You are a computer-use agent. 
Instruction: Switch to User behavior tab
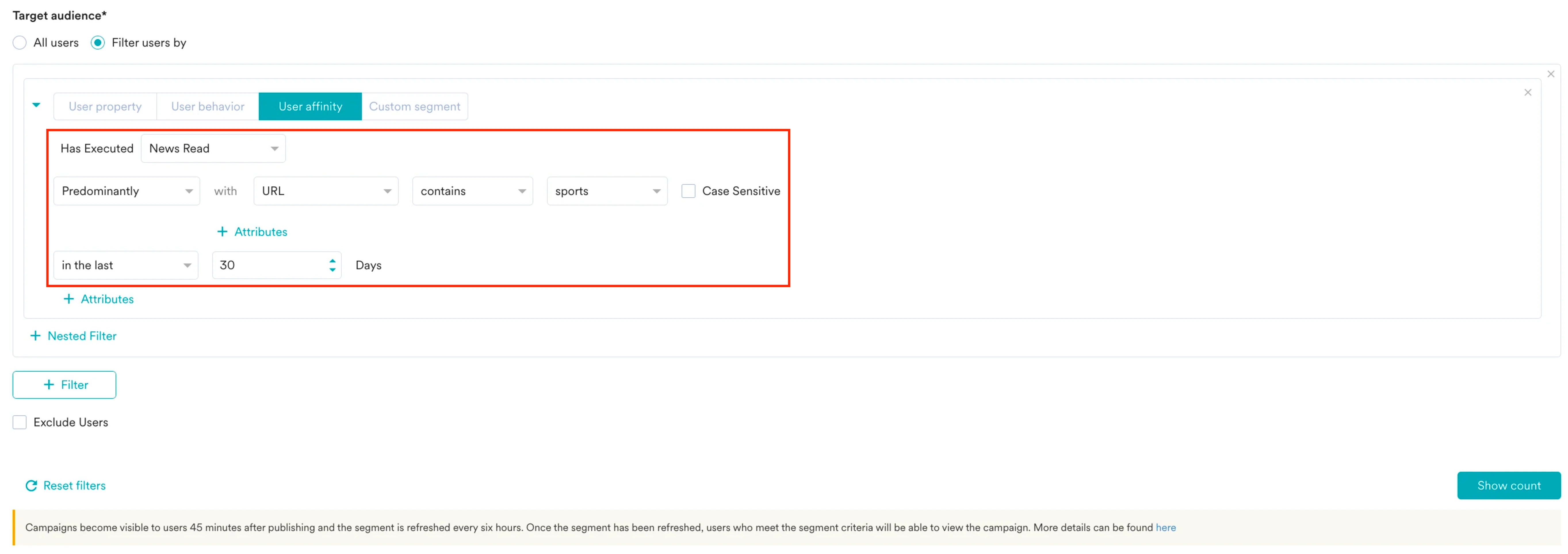click(208, 106)
